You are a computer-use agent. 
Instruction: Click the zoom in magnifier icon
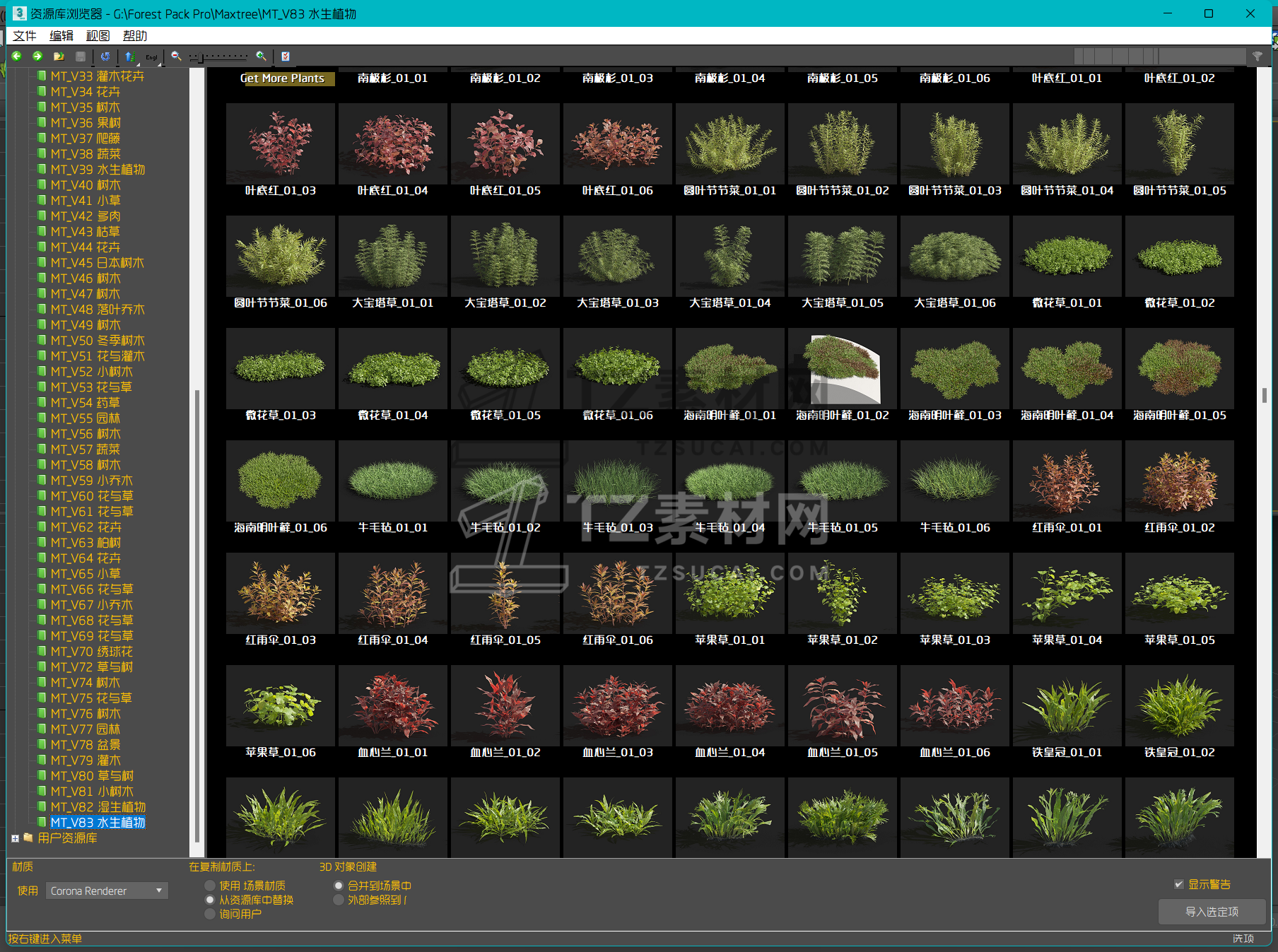pos(262,57)
